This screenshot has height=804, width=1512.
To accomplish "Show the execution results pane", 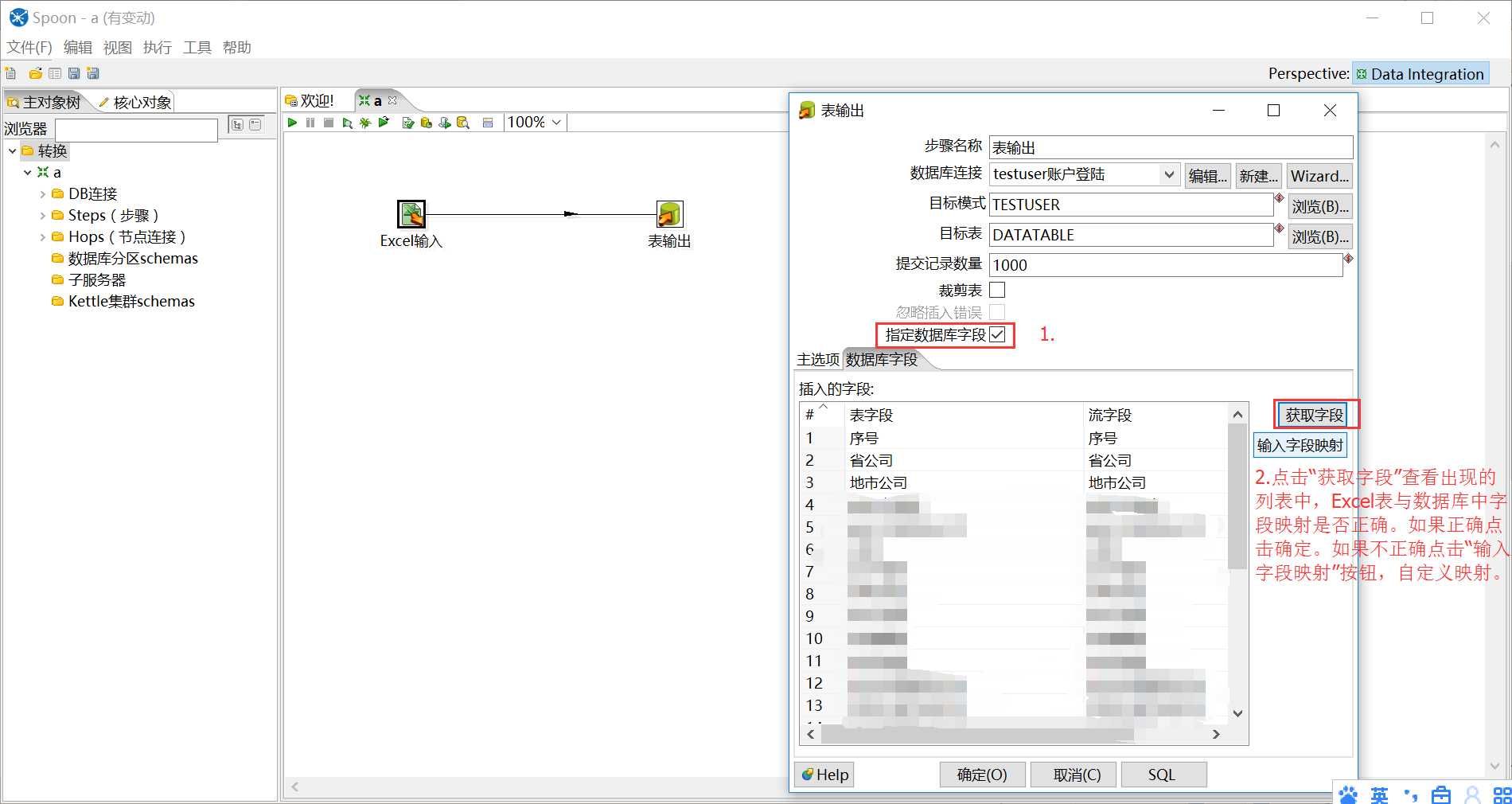I will coord(488,123).
